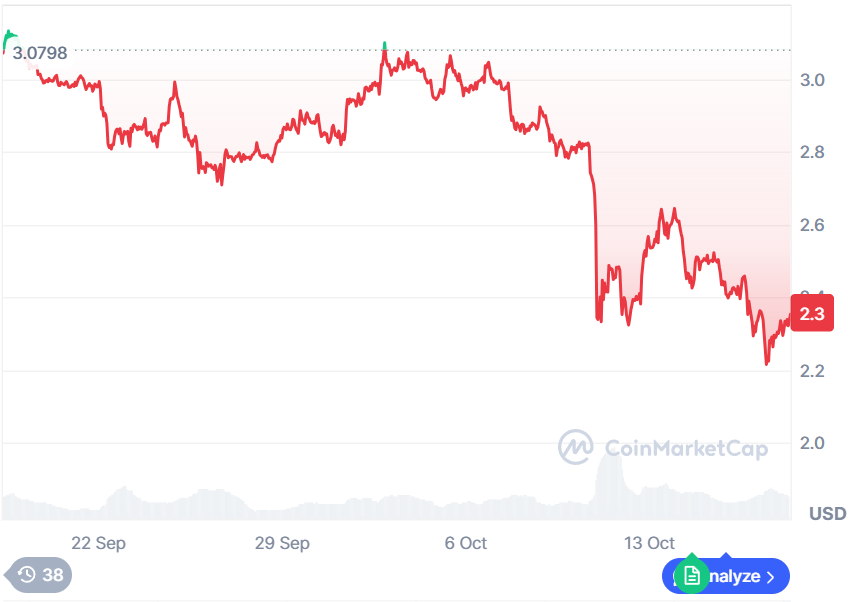Image resolution: width=856 pixels, height=602 pixels.
Task: Click the USD currency label
Action: [827, 514]
